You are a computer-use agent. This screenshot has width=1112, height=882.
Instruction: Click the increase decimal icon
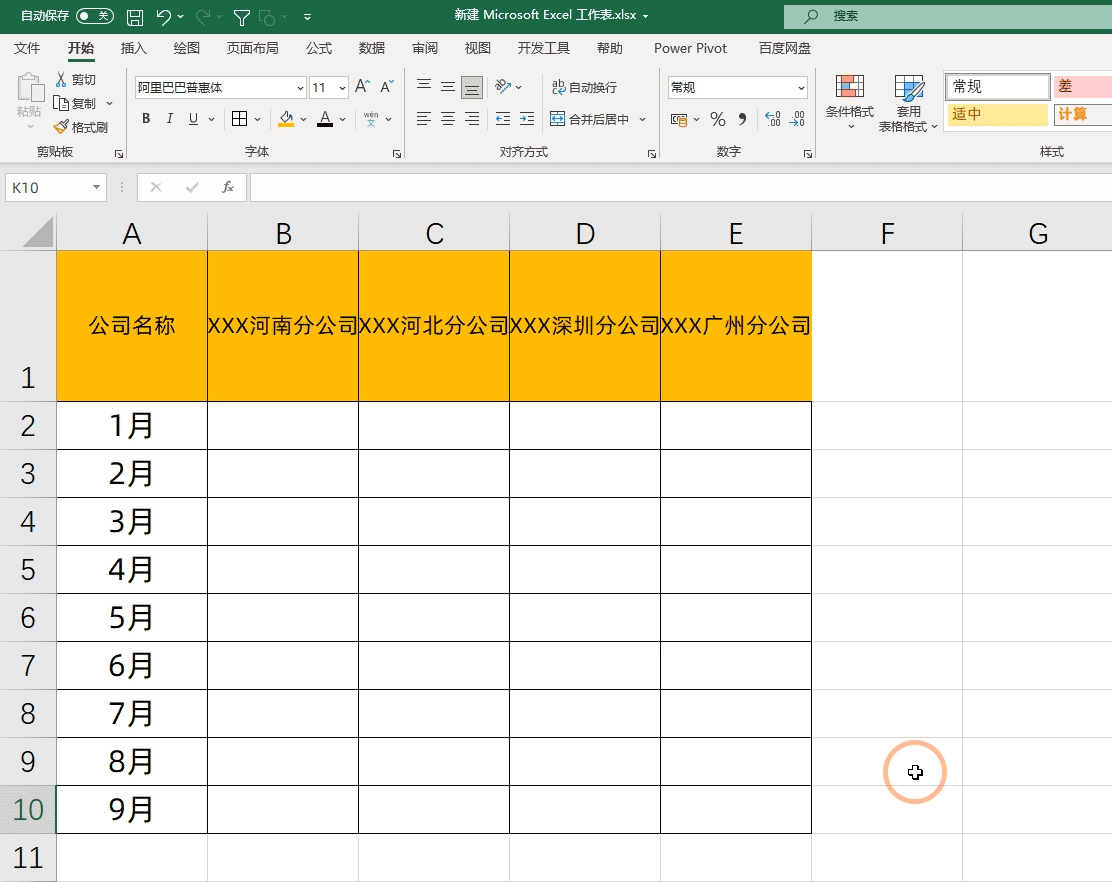click(x=772, y=119)
